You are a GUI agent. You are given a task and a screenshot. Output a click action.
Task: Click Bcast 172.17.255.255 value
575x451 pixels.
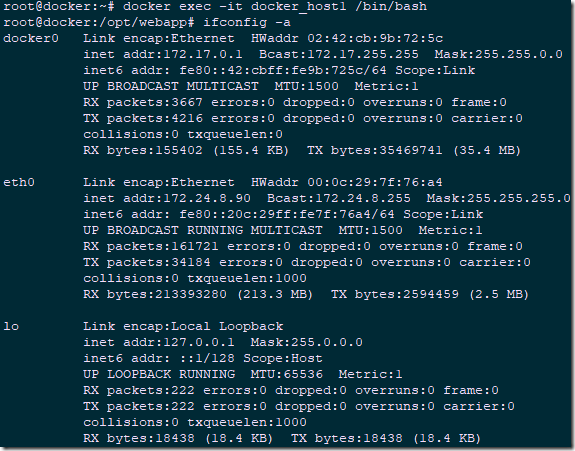click(339, 54)
